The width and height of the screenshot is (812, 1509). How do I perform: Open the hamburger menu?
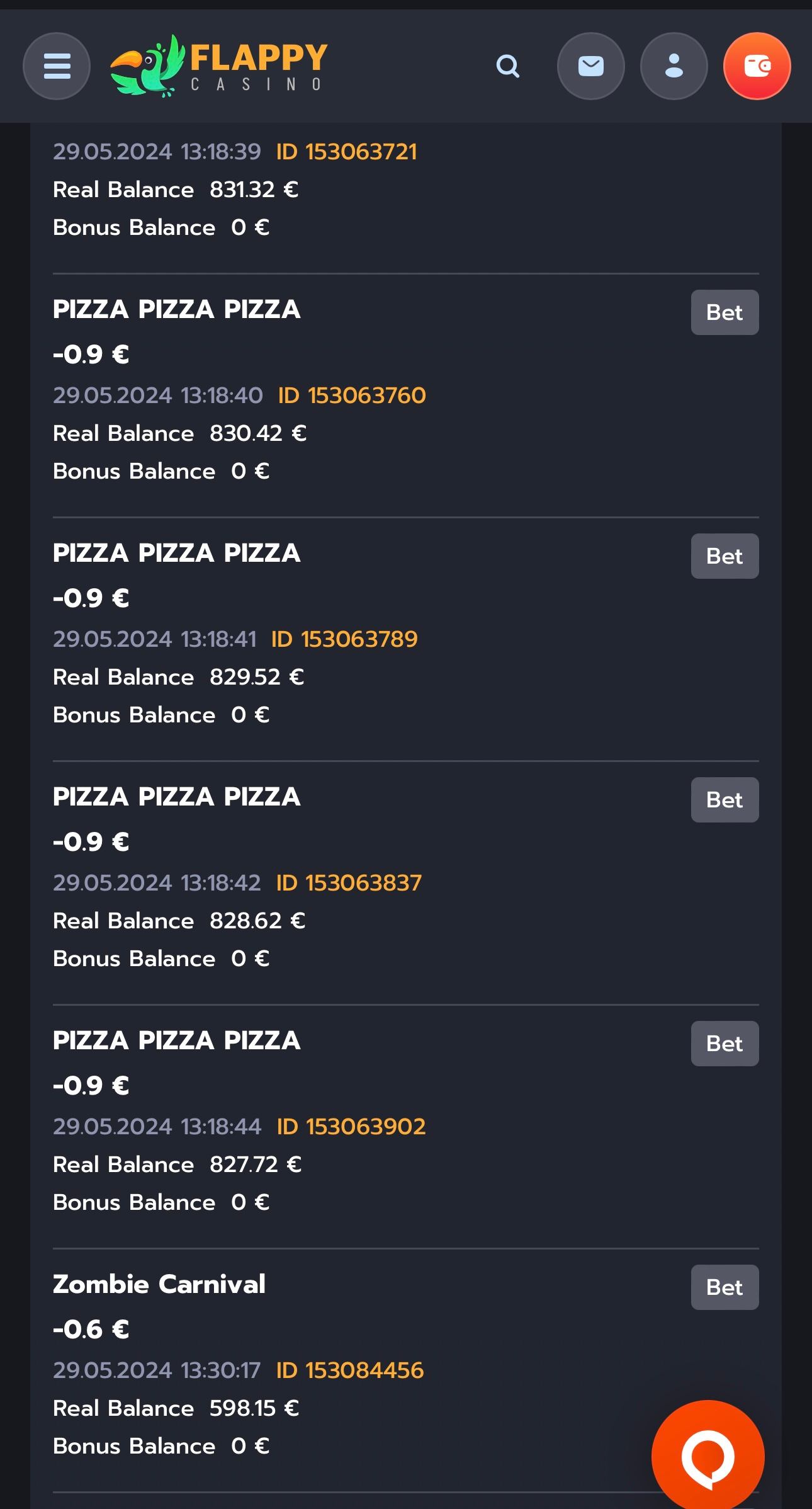(x=57, y=66)
